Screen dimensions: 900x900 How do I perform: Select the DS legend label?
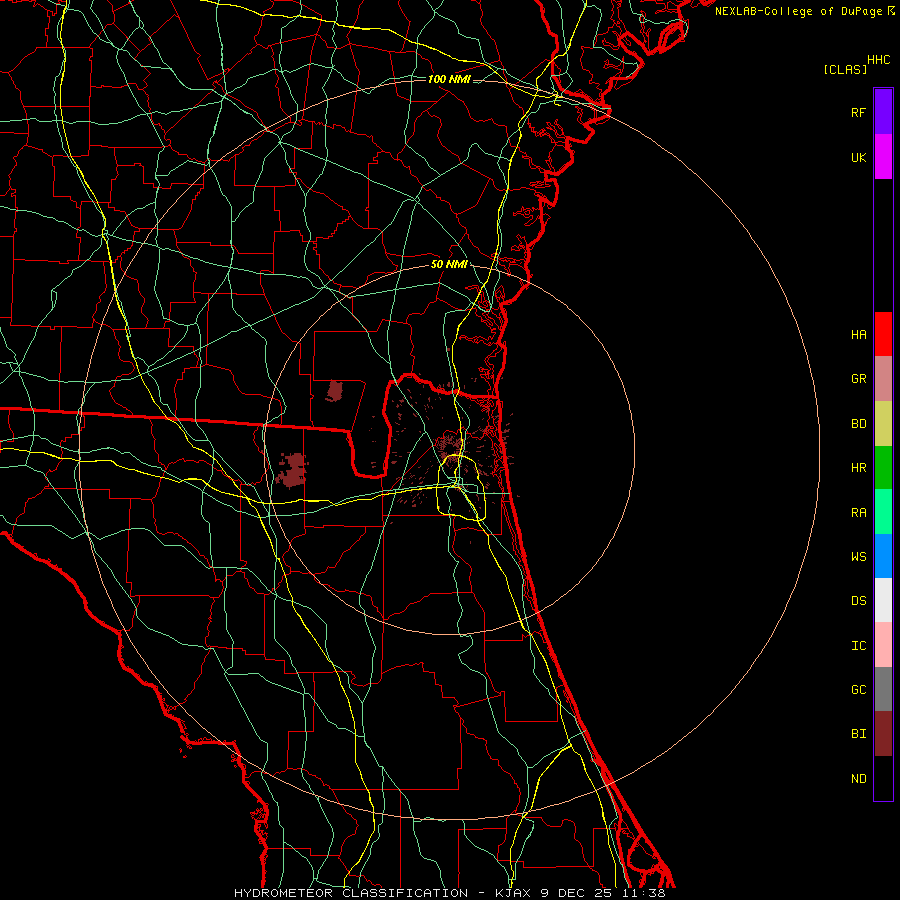point(858,601)
